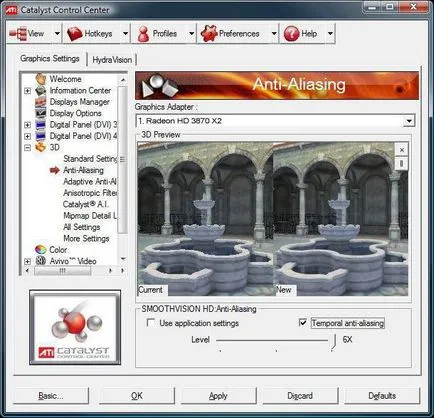Select Adaptive Anti-Aliasing in the tree
The image size is (434, 418).
(x=90, y=182)
